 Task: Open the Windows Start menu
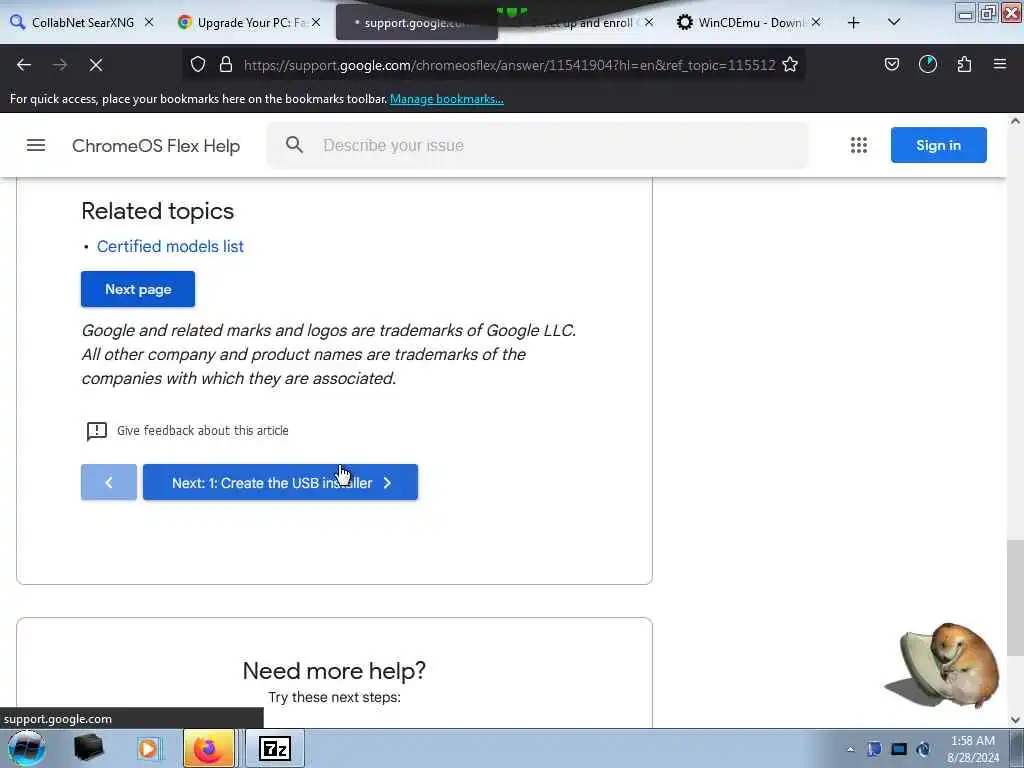[x=27, y=748]
